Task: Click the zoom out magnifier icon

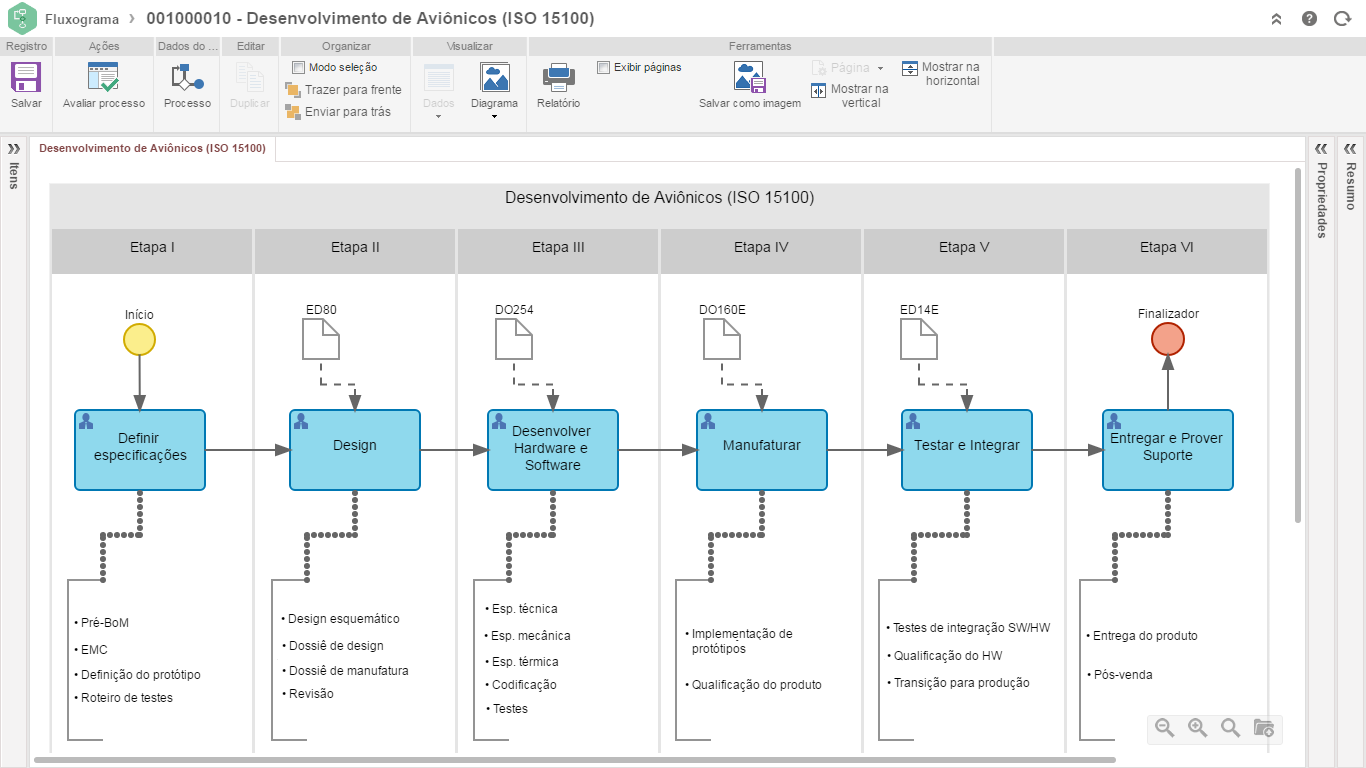Action: tap(1164, 728)
